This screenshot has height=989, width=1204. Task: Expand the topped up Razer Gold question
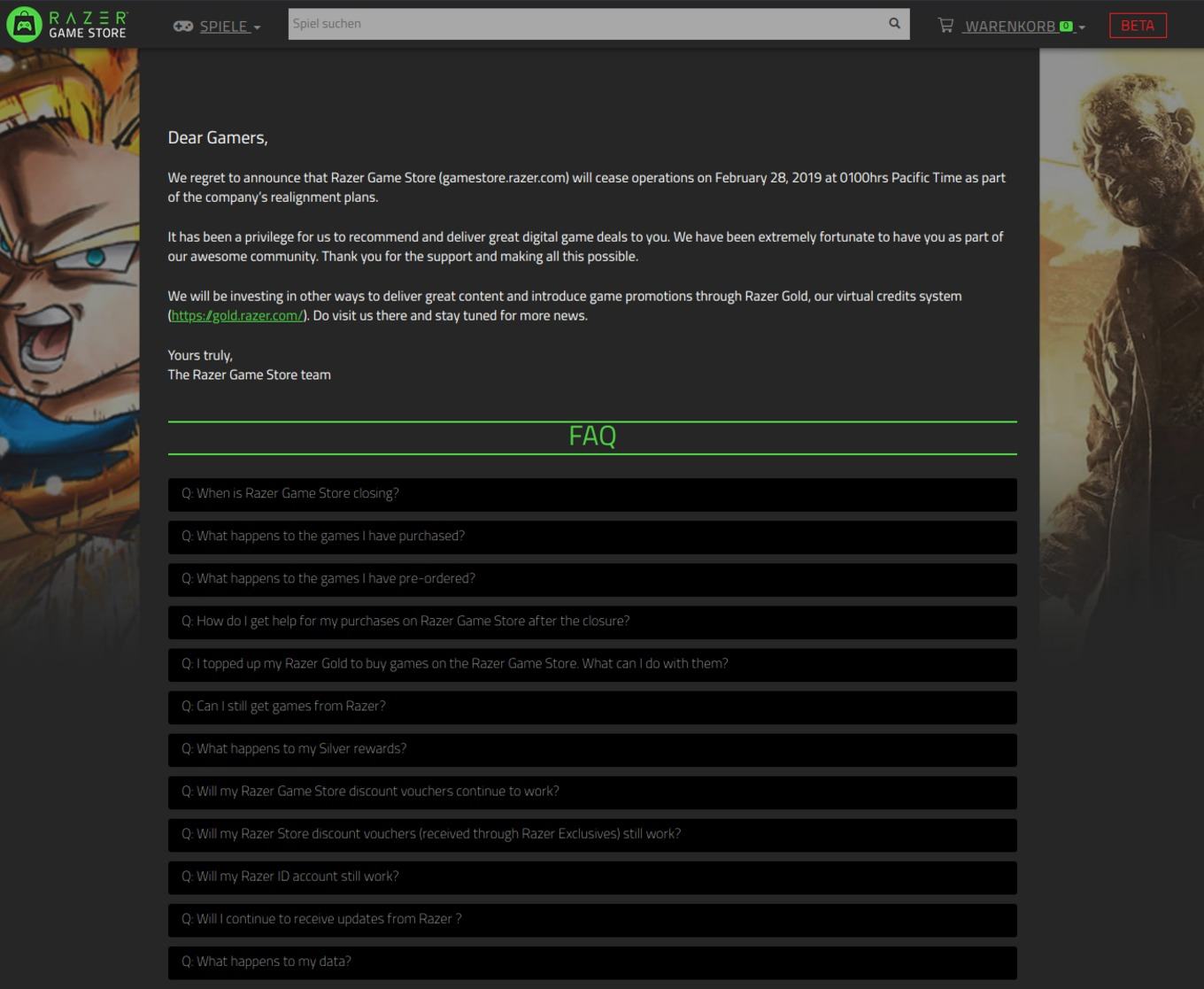[x=592, y=664]
